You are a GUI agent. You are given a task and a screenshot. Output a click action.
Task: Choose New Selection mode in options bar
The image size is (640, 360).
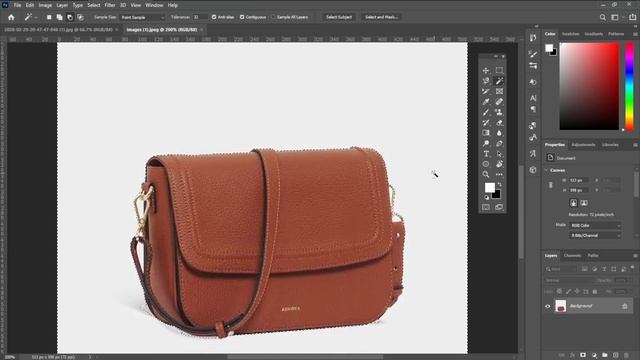pos(49,17)
